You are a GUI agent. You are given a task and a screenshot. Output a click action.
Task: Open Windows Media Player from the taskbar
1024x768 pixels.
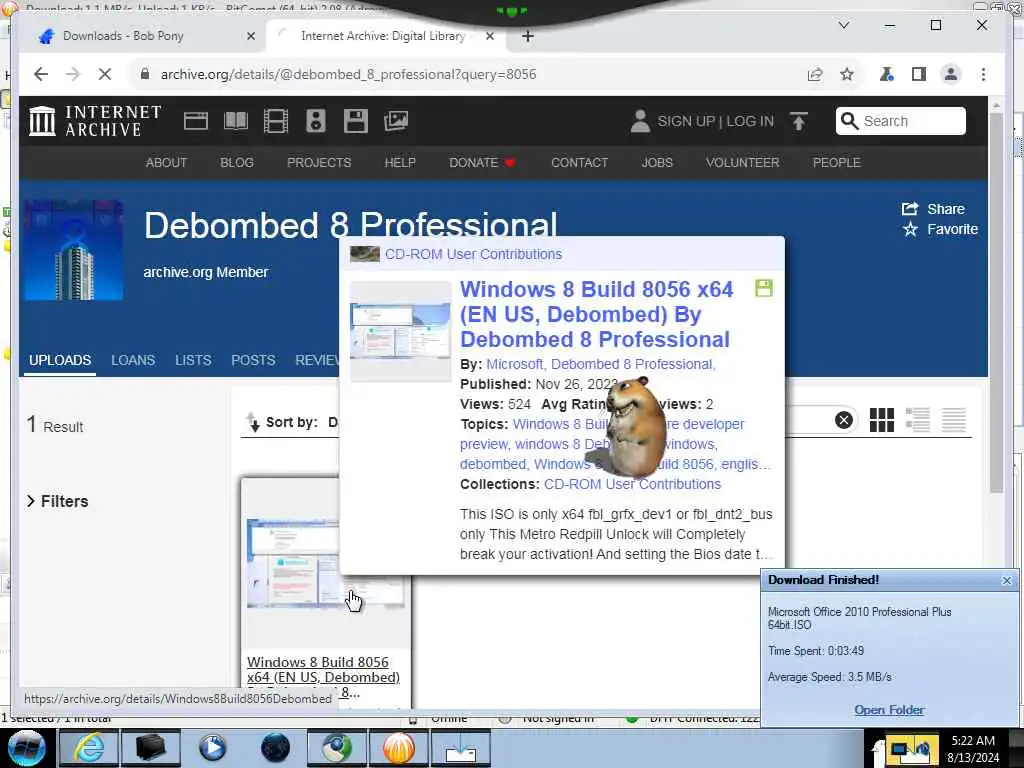coord(212,748)
